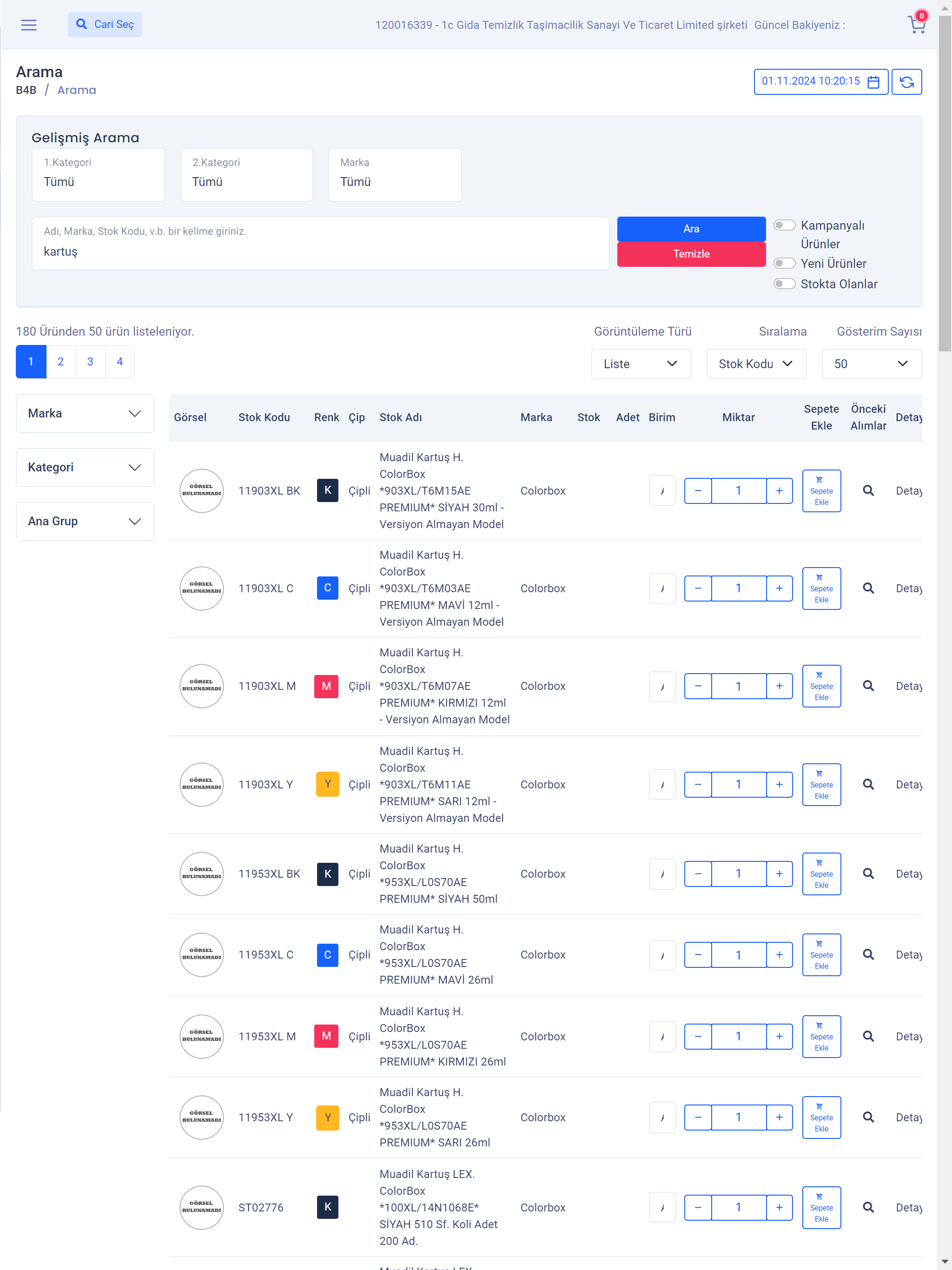Toggle Kampanyalı Ürünler switch
Screen dimensions: 952x1270
(x=784, y=225)
